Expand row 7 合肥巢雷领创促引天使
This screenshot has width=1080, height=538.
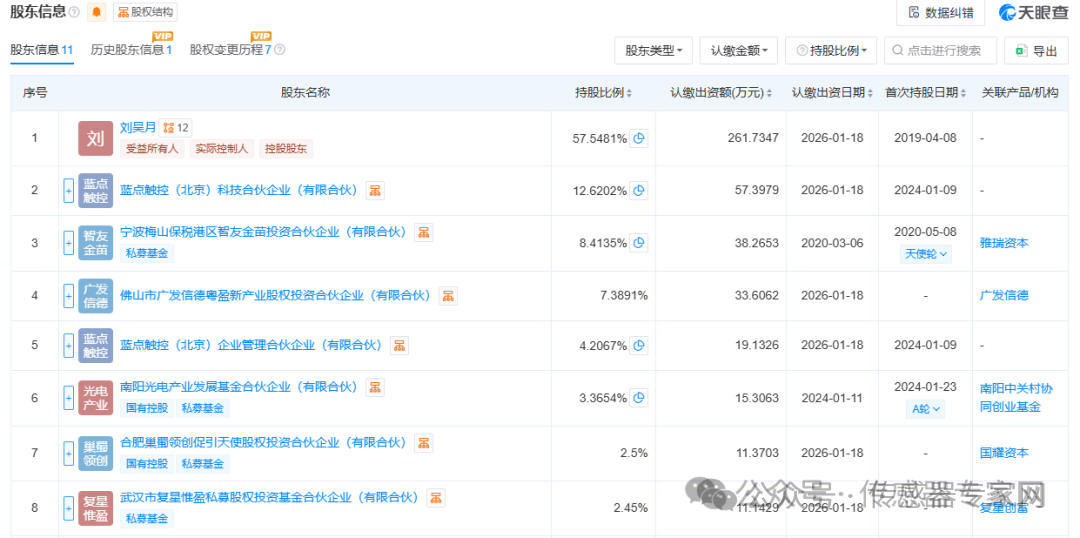(x=68, y=453)
